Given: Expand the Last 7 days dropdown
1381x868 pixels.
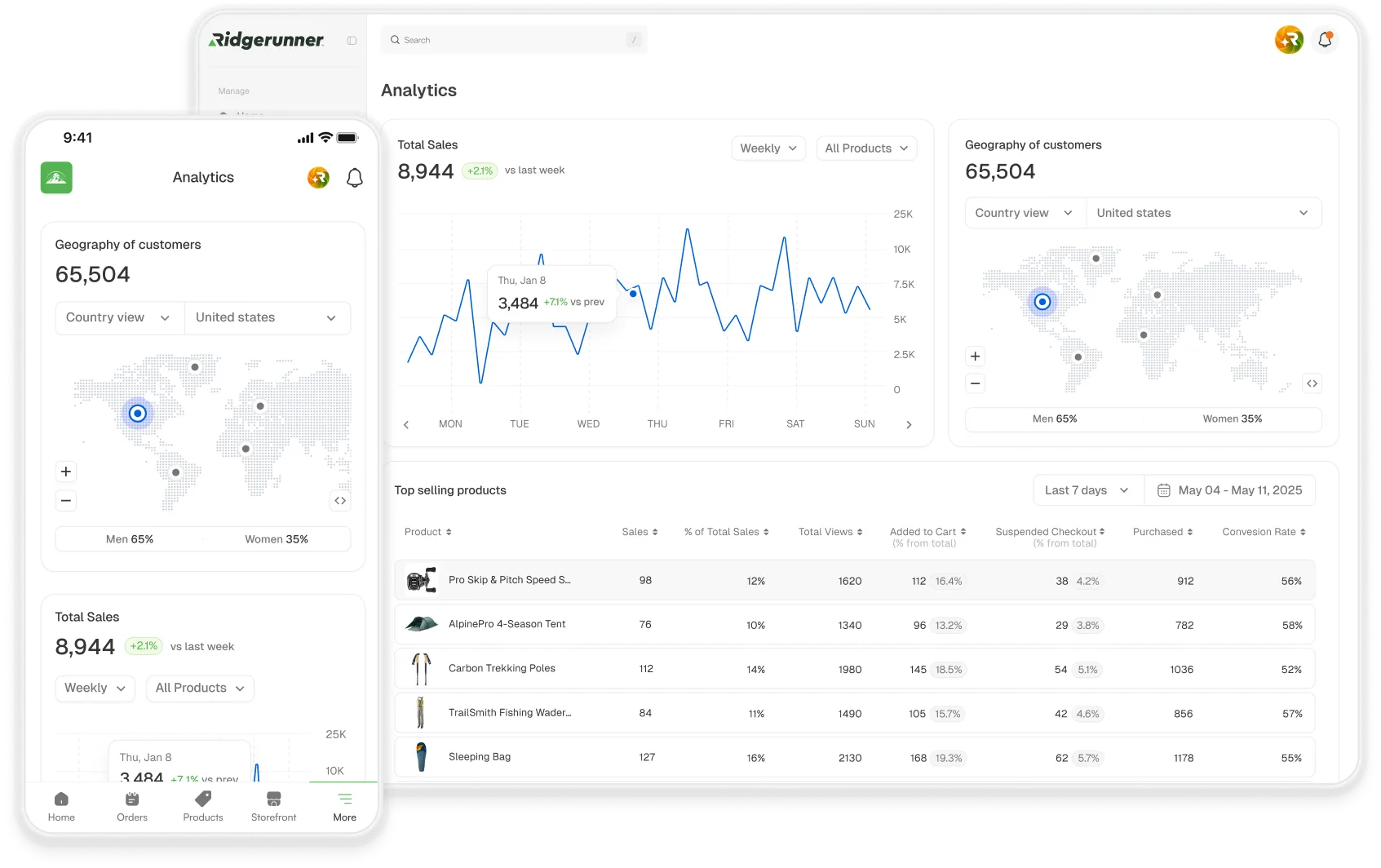Looking at the screenshot, I should point(1087,490).
